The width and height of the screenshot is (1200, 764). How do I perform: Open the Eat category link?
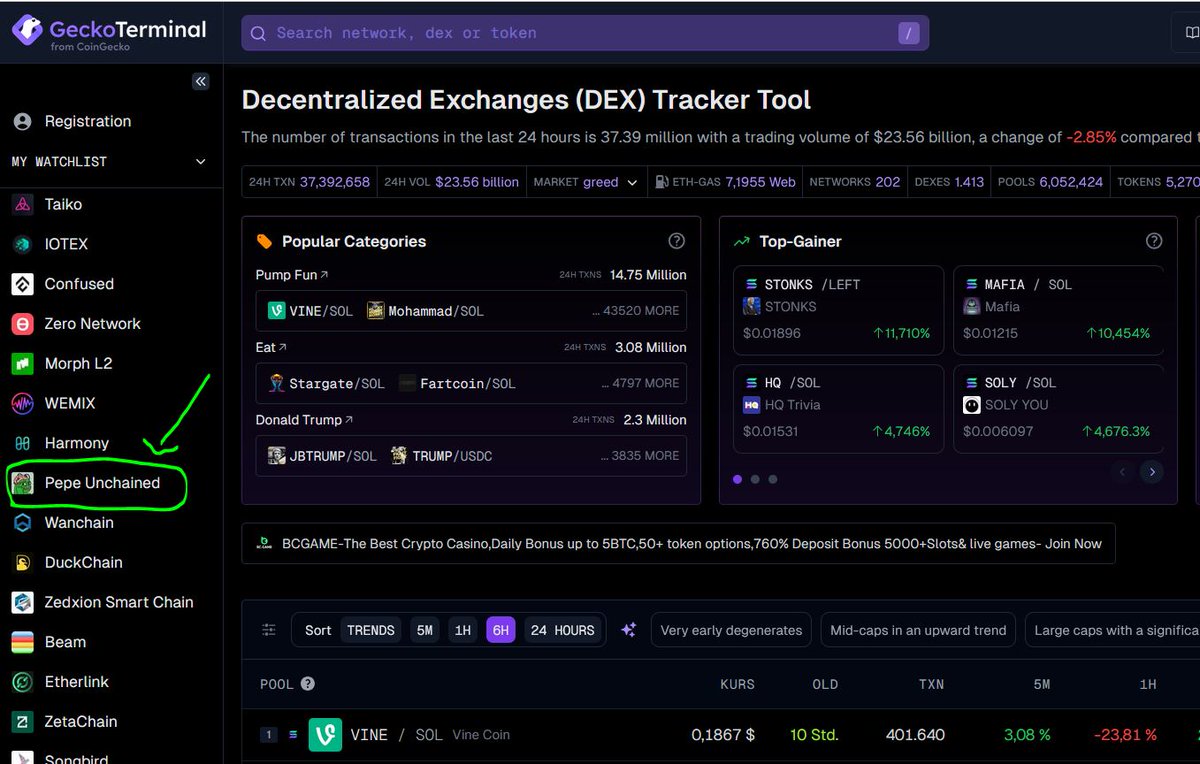271,347
